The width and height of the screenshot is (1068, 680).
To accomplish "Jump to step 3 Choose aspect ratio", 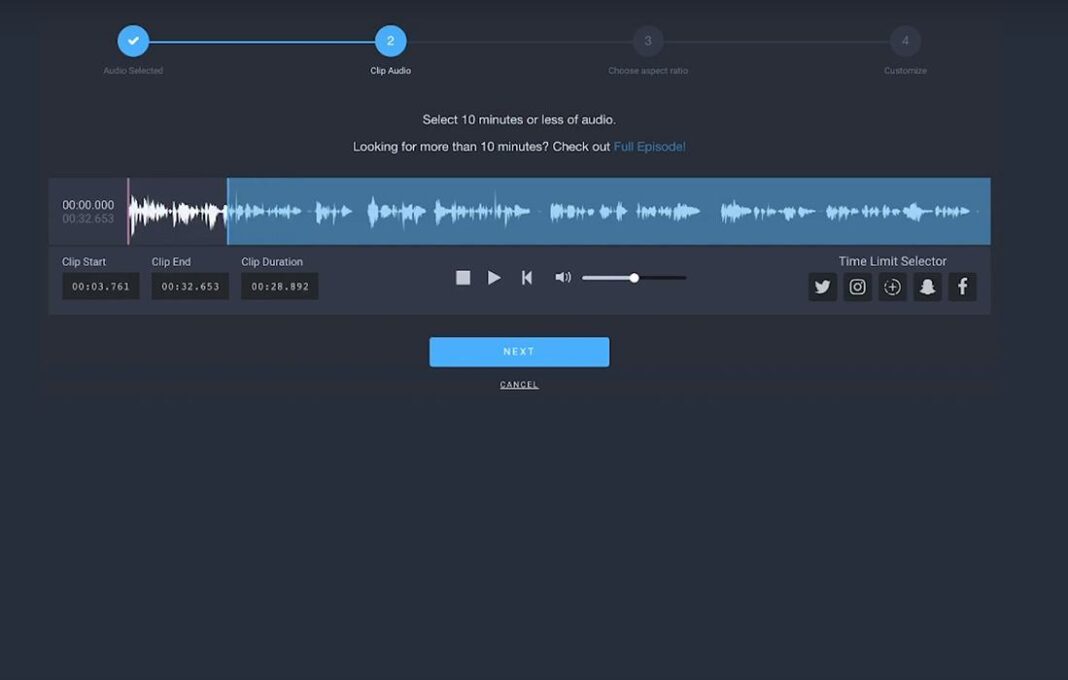I will 648,41.
